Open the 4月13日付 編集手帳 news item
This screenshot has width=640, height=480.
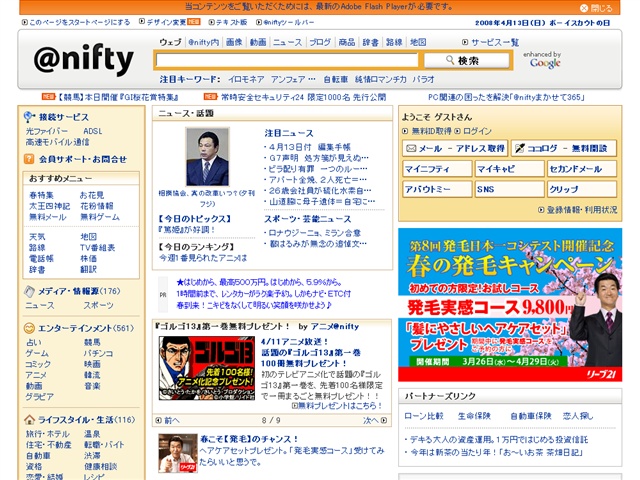click(x=309, y=147)
